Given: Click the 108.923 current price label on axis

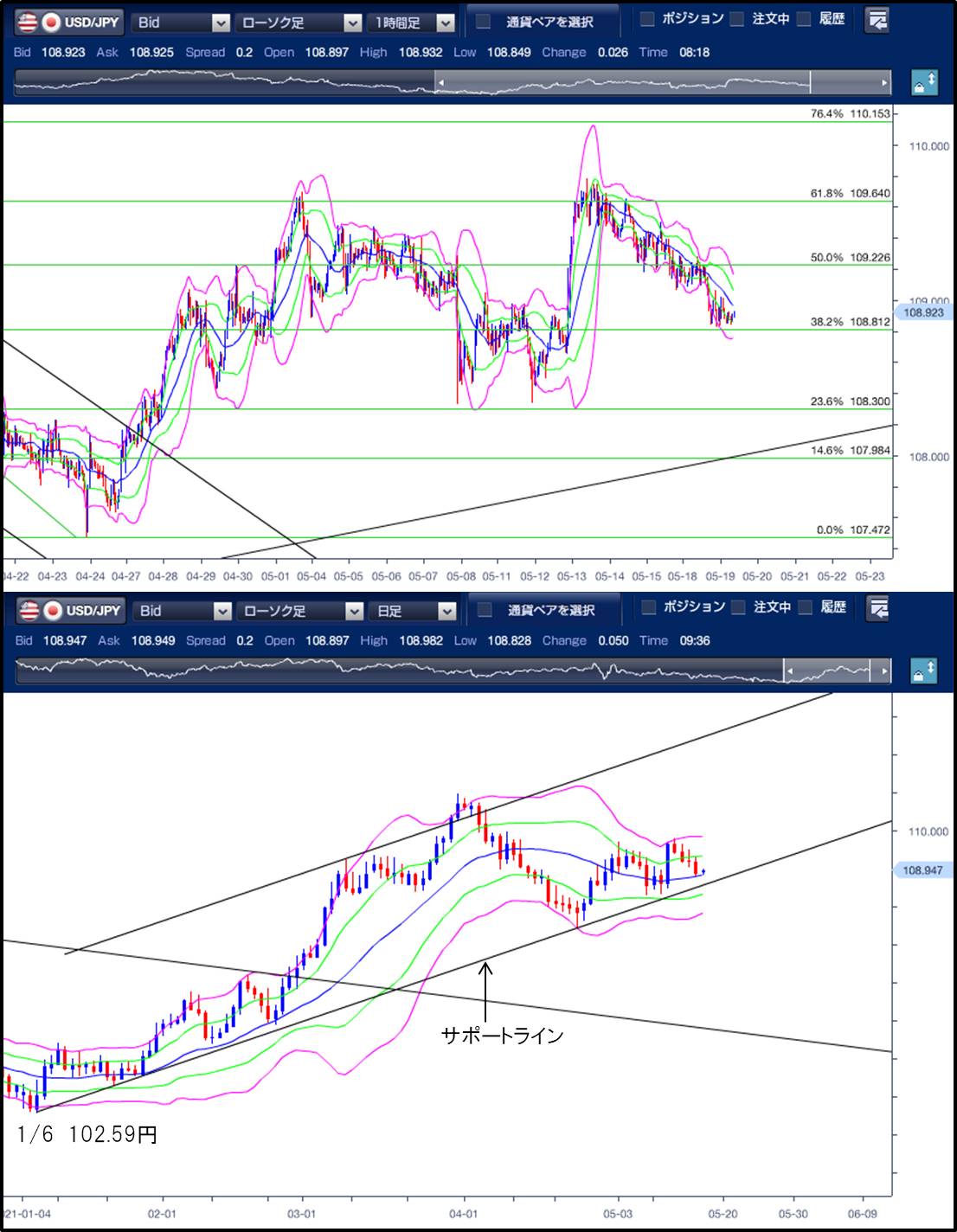Looking at the screenshot, I should pyautogui.click(x=922, y=313).
